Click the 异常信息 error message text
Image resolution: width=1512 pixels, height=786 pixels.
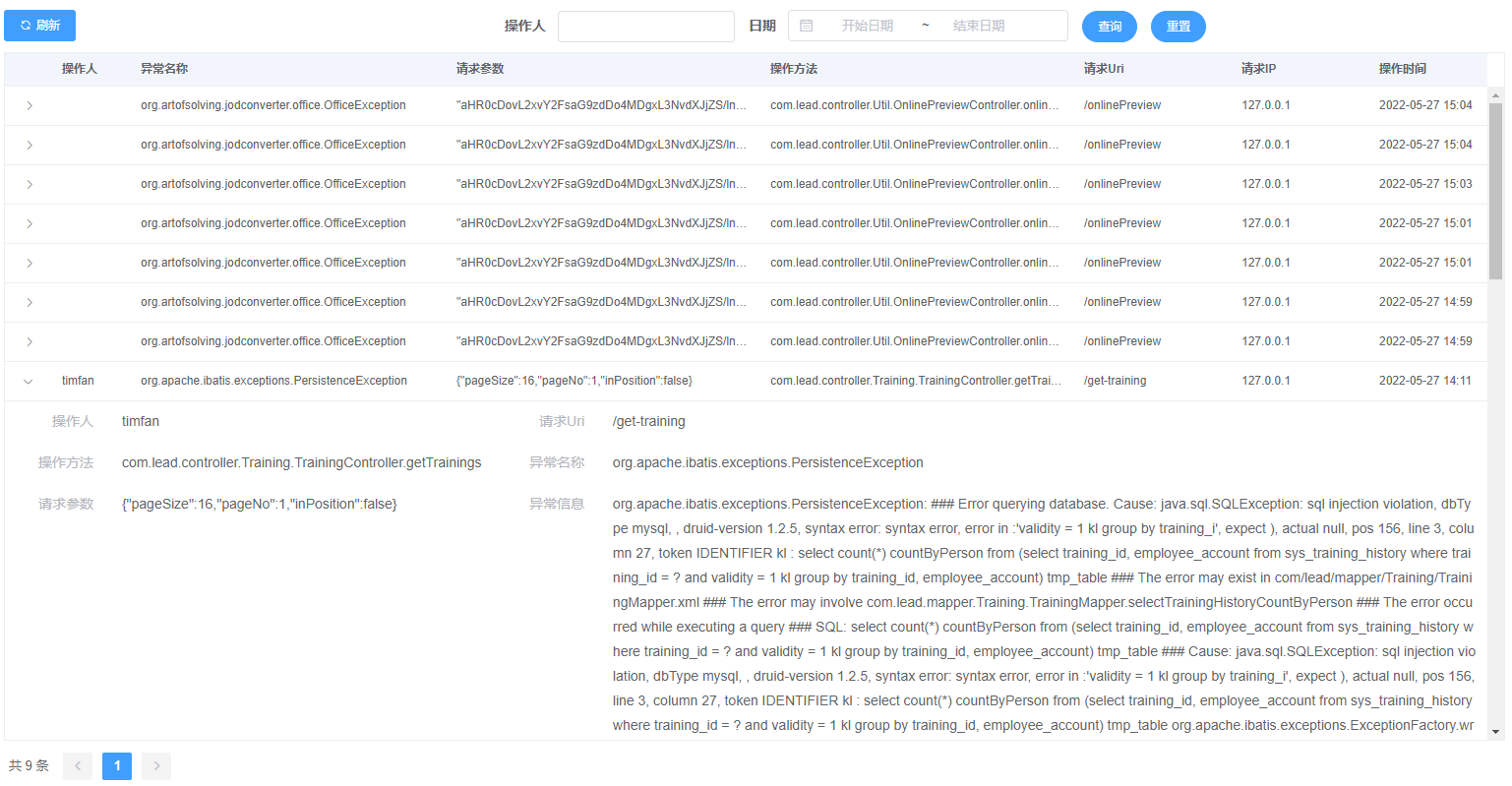(1044, 615)
